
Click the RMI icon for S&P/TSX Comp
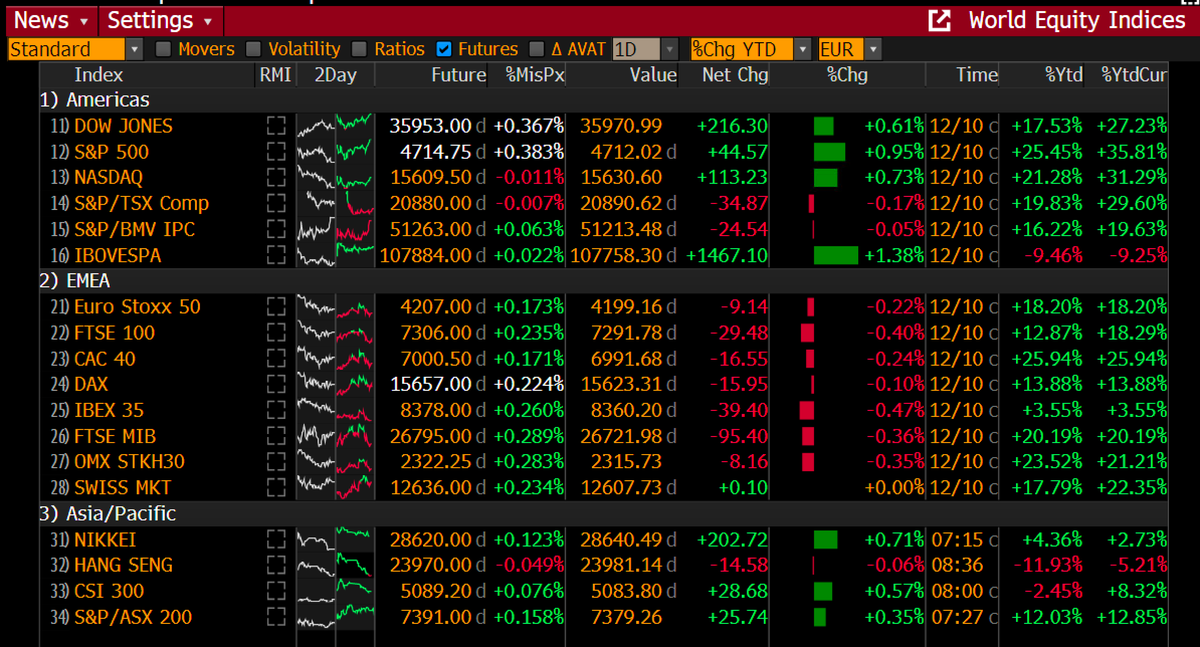(x=275, y=203)
